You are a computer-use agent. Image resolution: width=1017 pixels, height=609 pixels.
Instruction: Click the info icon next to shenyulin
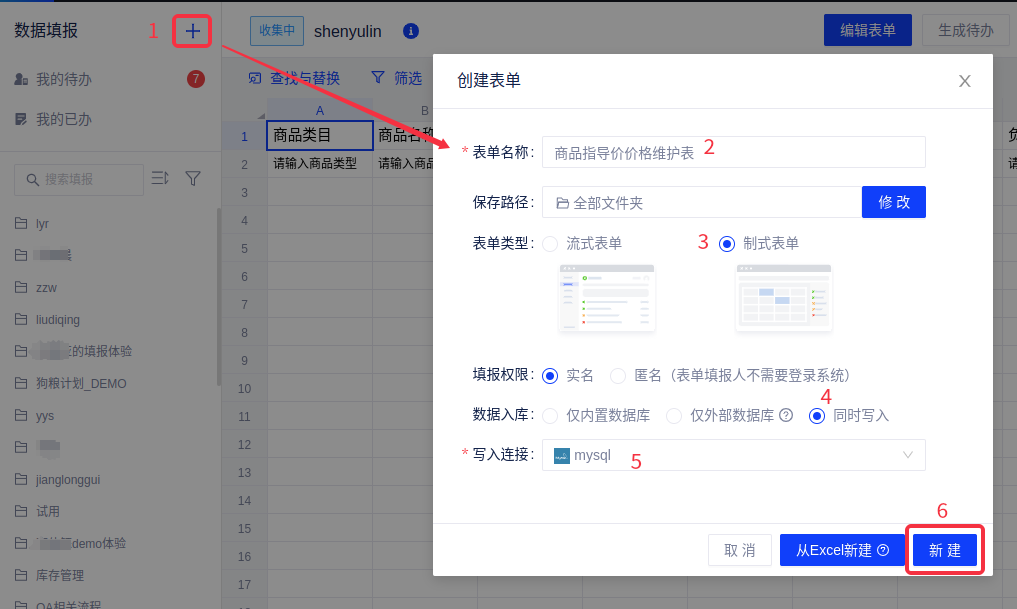(410, 31)
